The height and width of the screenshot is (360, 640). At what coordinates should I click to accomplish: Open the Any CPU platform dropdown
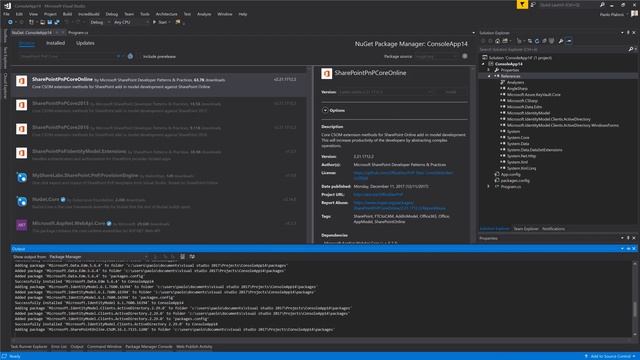click(131, 22)
